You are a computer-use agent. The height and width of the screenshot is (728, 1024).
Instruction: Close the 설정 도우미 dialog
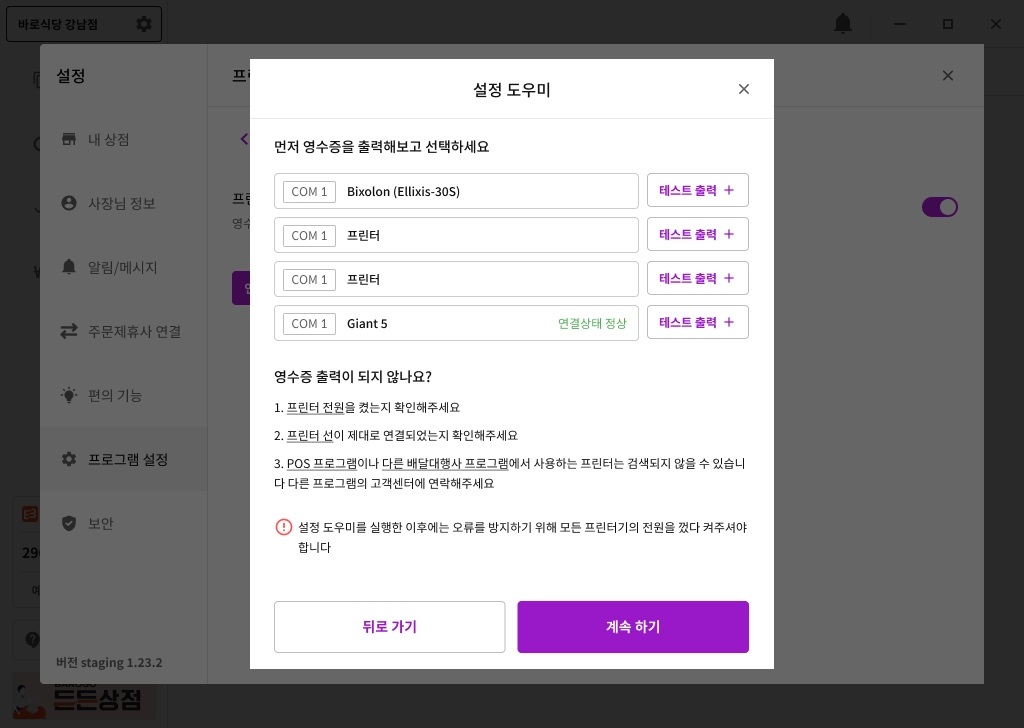(x=743, y=89)
